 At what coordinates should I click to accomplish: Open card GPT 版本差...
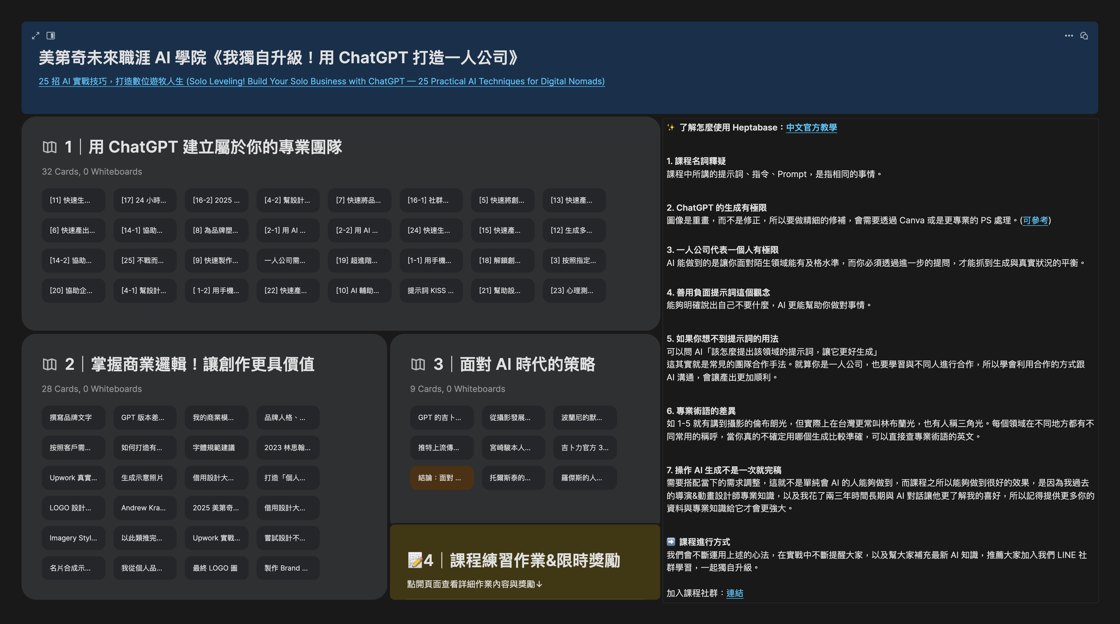tap(144, 418)
